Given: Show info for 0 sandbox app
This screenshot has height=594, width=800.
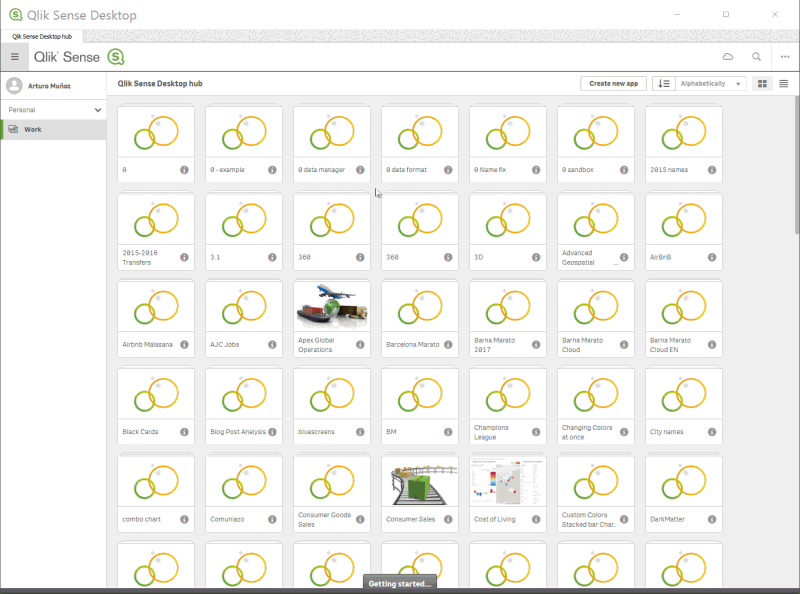Looking at the screenshot, I should coord(623,170).
